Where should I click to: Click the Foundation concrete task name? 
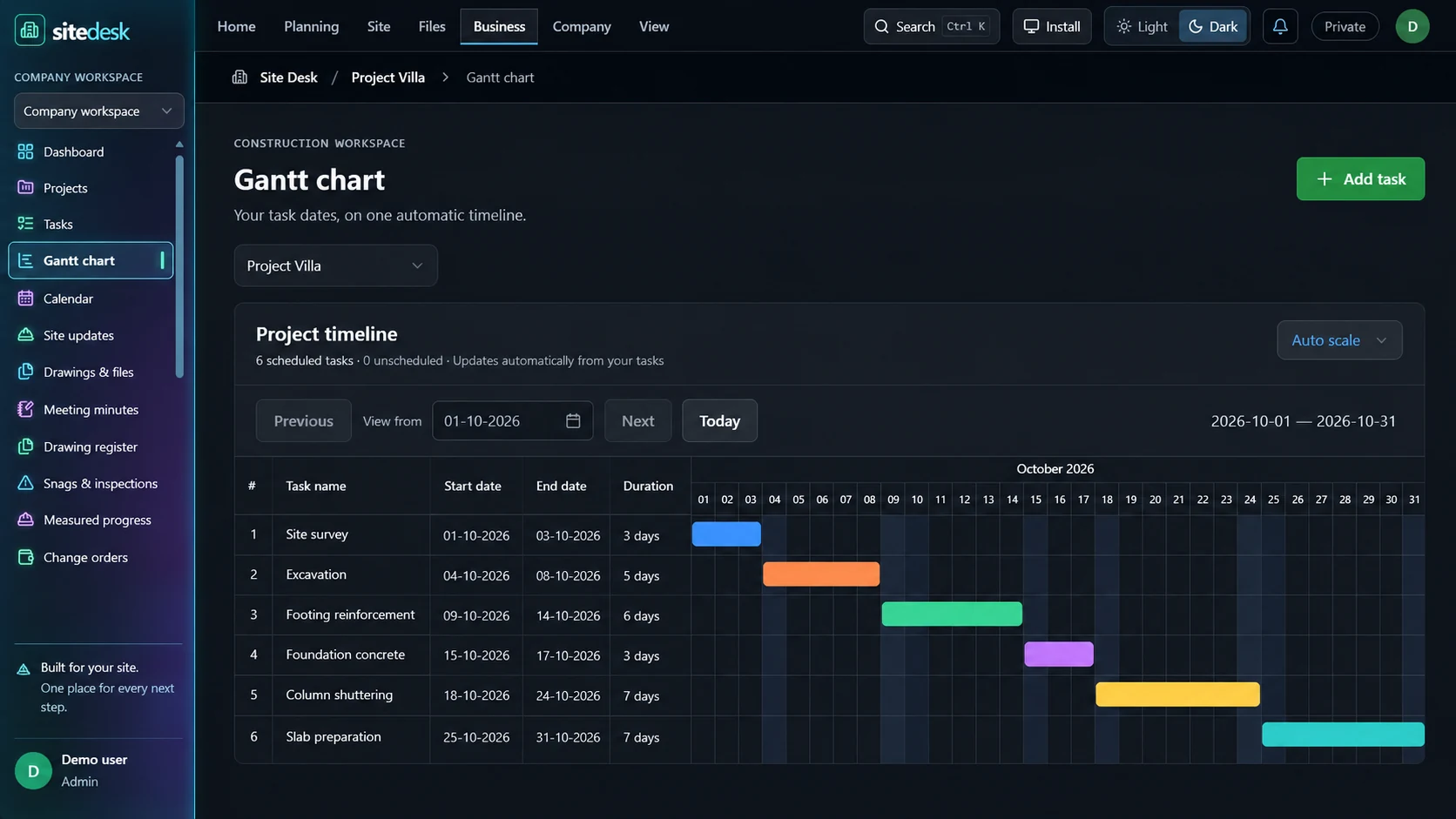coord(345,655)
